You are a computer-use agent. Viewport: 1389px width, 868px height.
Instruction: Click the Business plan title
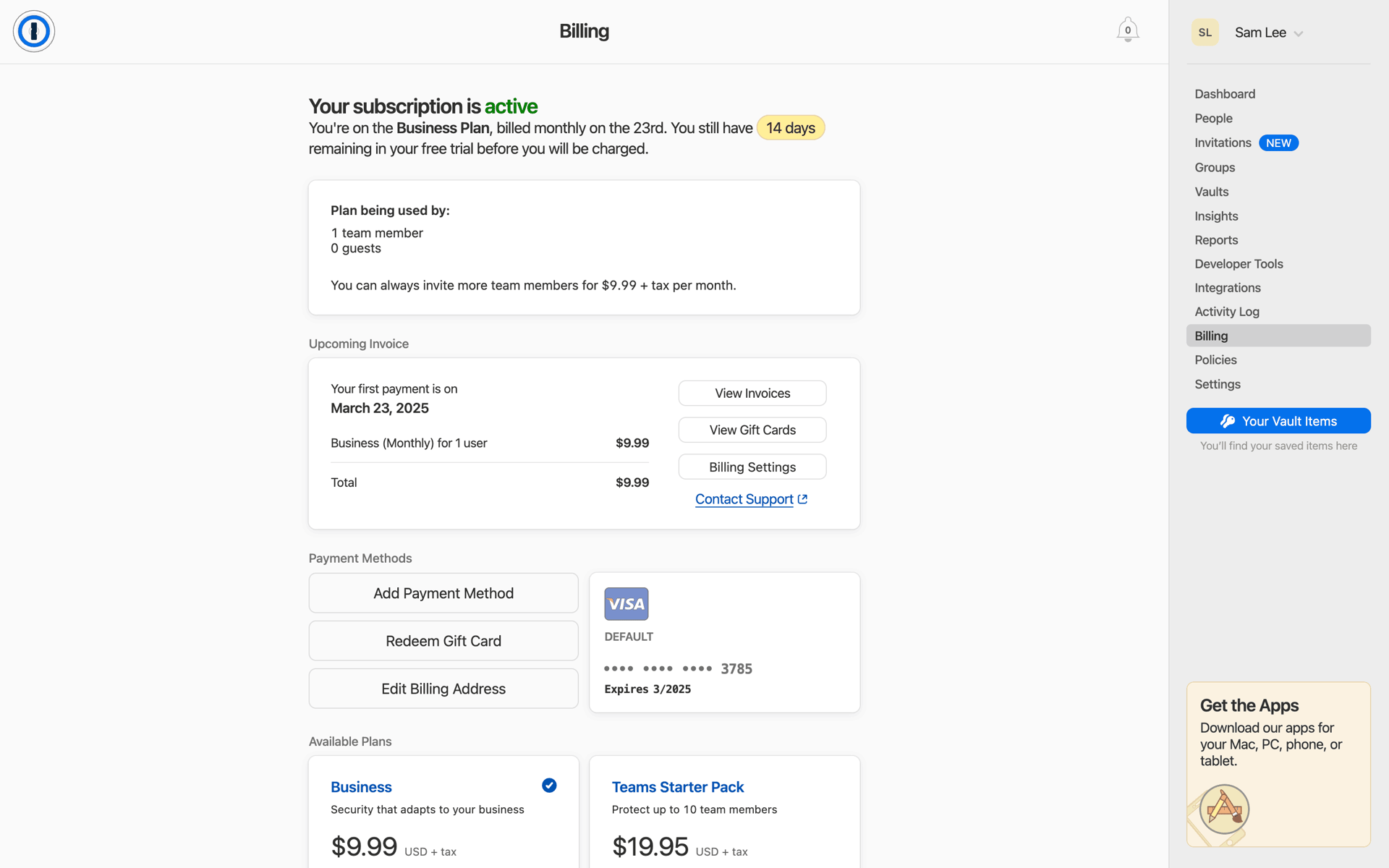coord(361,787)
